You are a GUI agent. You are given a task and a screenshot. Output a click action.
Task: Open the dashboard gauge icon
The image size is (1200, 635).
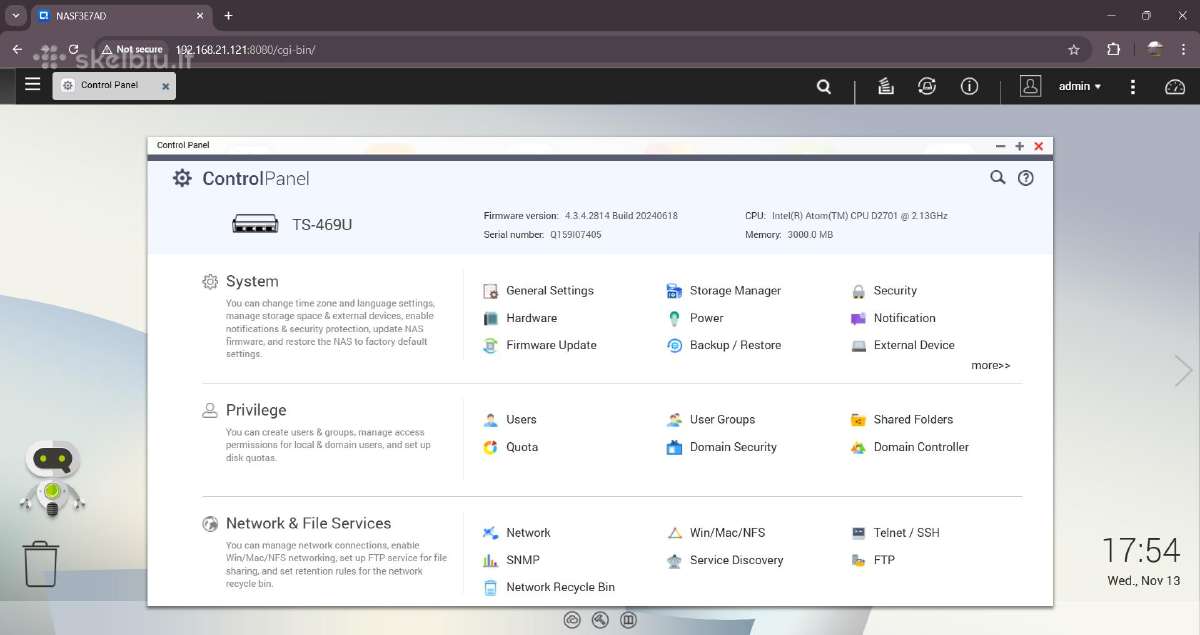pos(1175,87)
